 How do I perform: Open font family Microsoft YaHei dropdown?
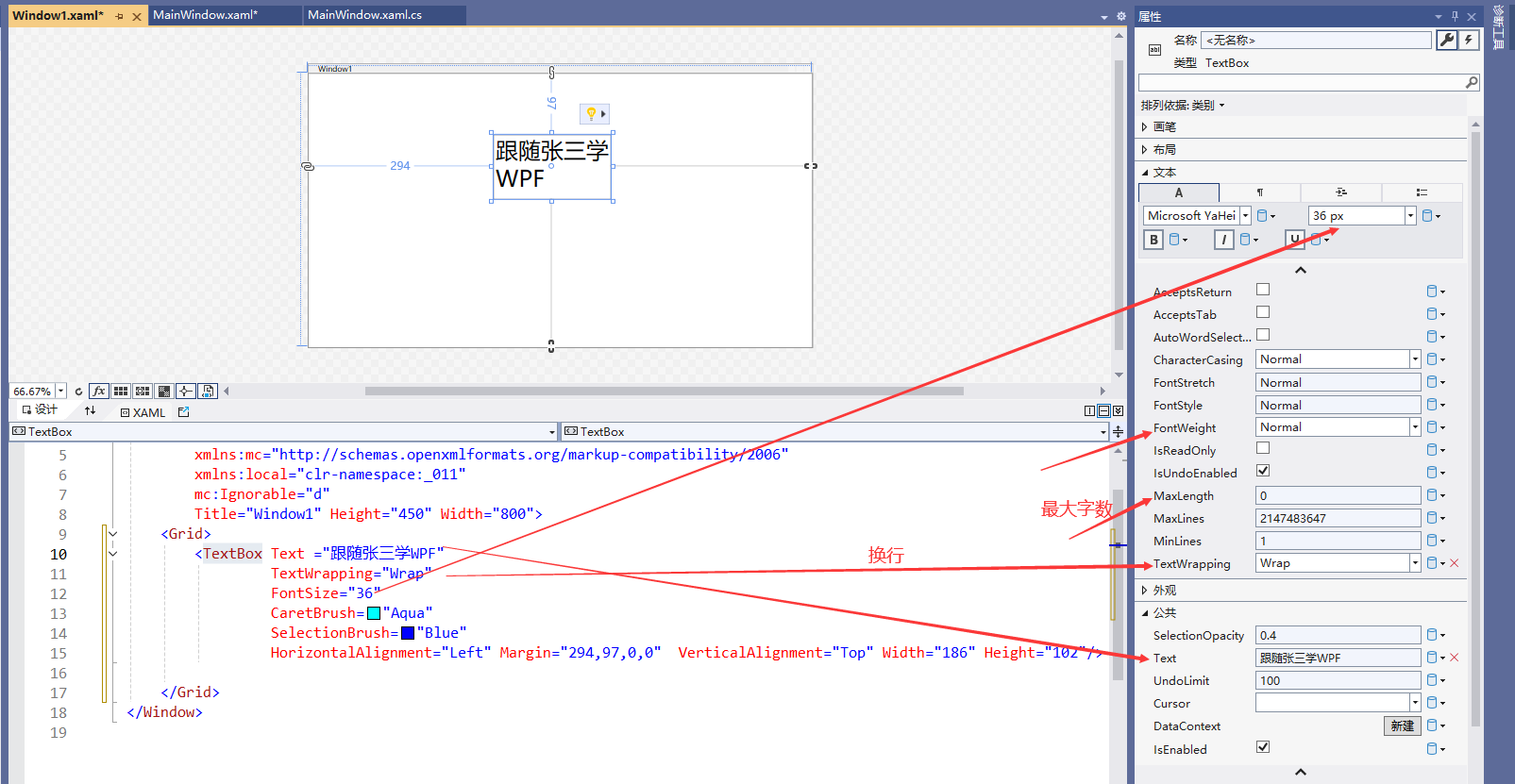tap(1245, 216)
